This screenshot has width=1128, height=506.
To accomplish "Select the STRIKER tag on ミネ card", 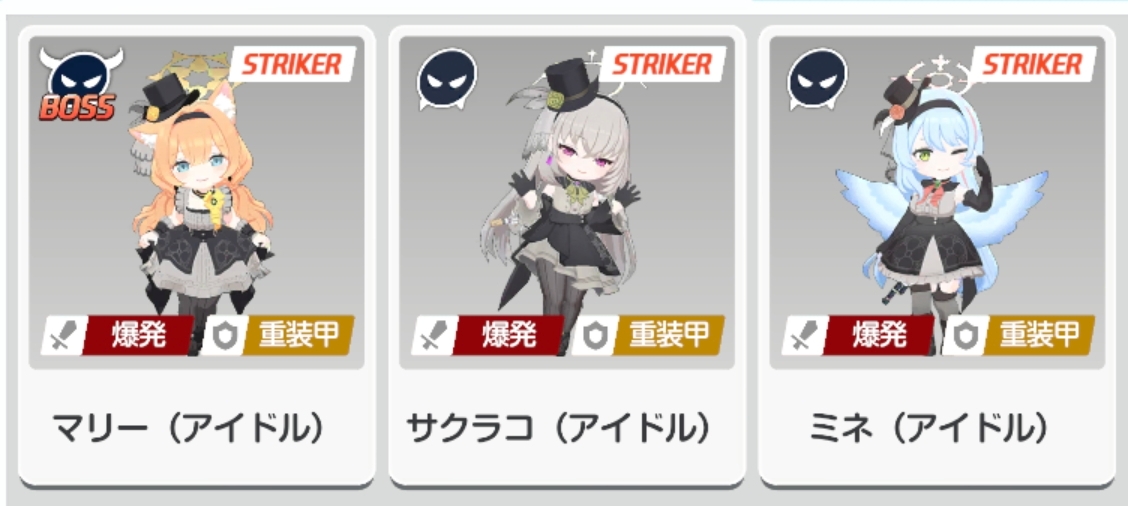I will click(x=1034, y=65).
